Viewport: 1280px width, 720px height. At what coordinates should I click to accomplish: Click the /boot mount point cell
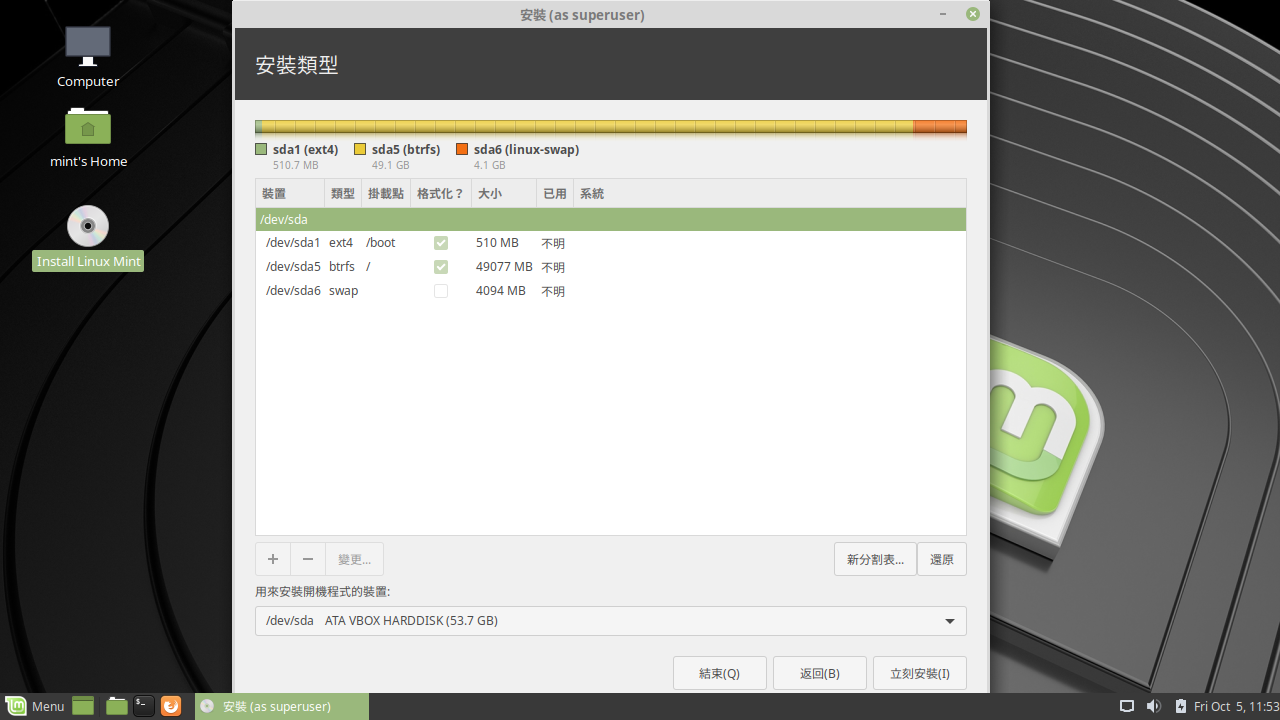[x=380, y=243]
